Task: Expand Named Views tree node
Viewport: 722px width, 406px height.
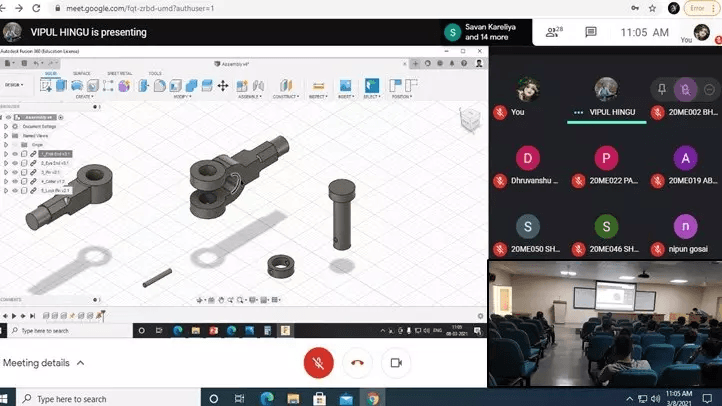Action: tap(6, 136)
